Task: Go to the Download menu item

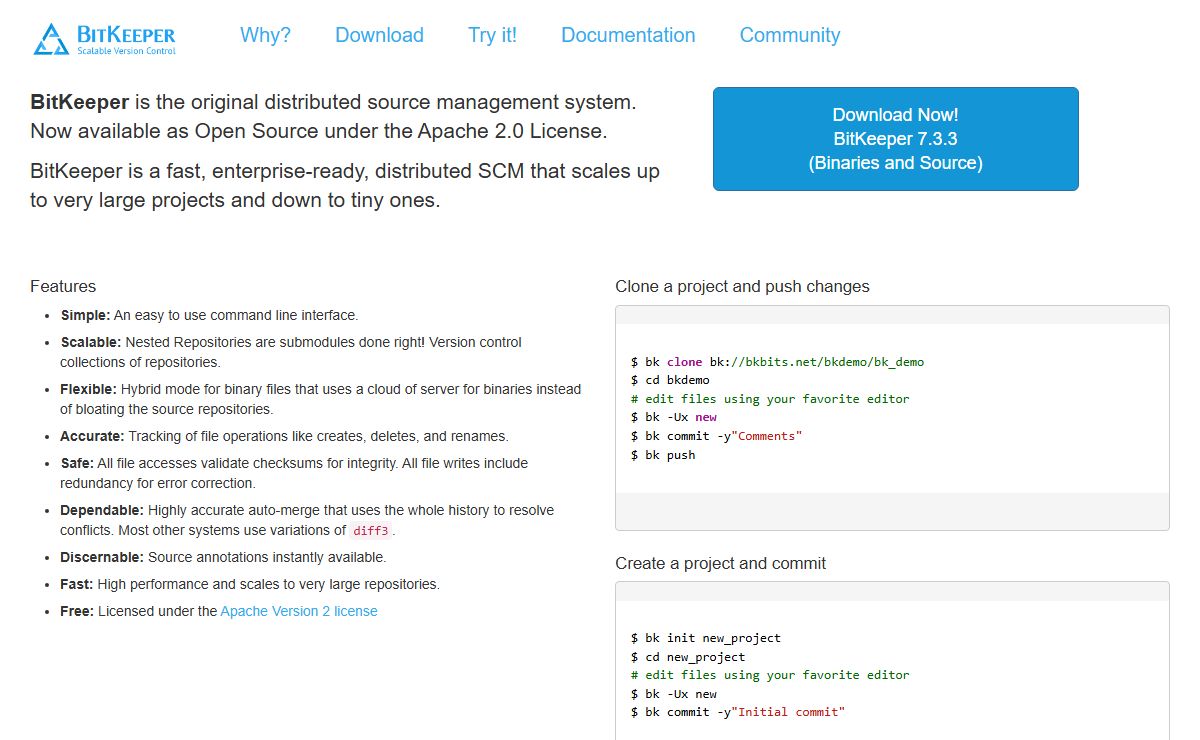Action: pyautogui.click(x=379, y=35)
